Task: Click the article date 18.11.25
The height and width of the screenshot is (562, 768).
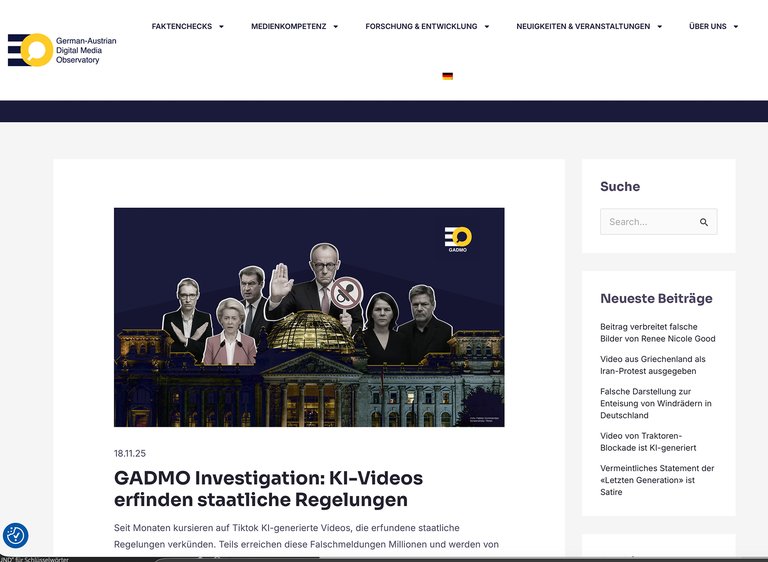Action: 130,453
